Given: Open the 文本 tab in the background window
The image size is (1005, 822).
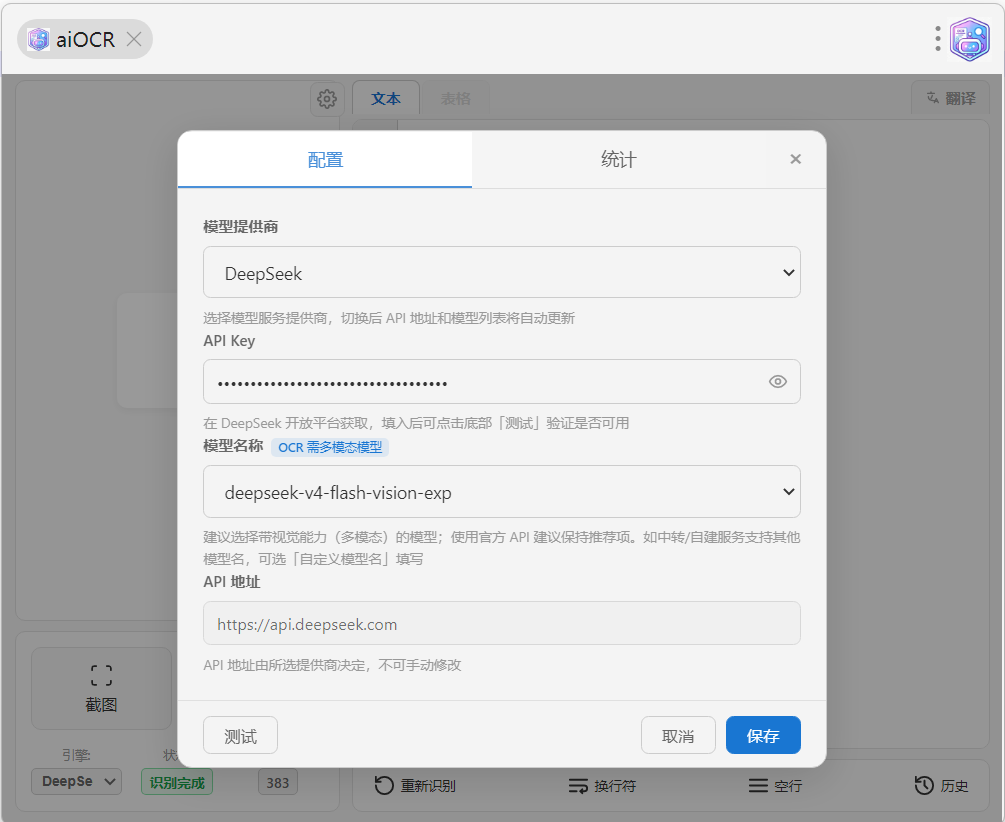Looking at the screenshot, I should pos(386,98).
